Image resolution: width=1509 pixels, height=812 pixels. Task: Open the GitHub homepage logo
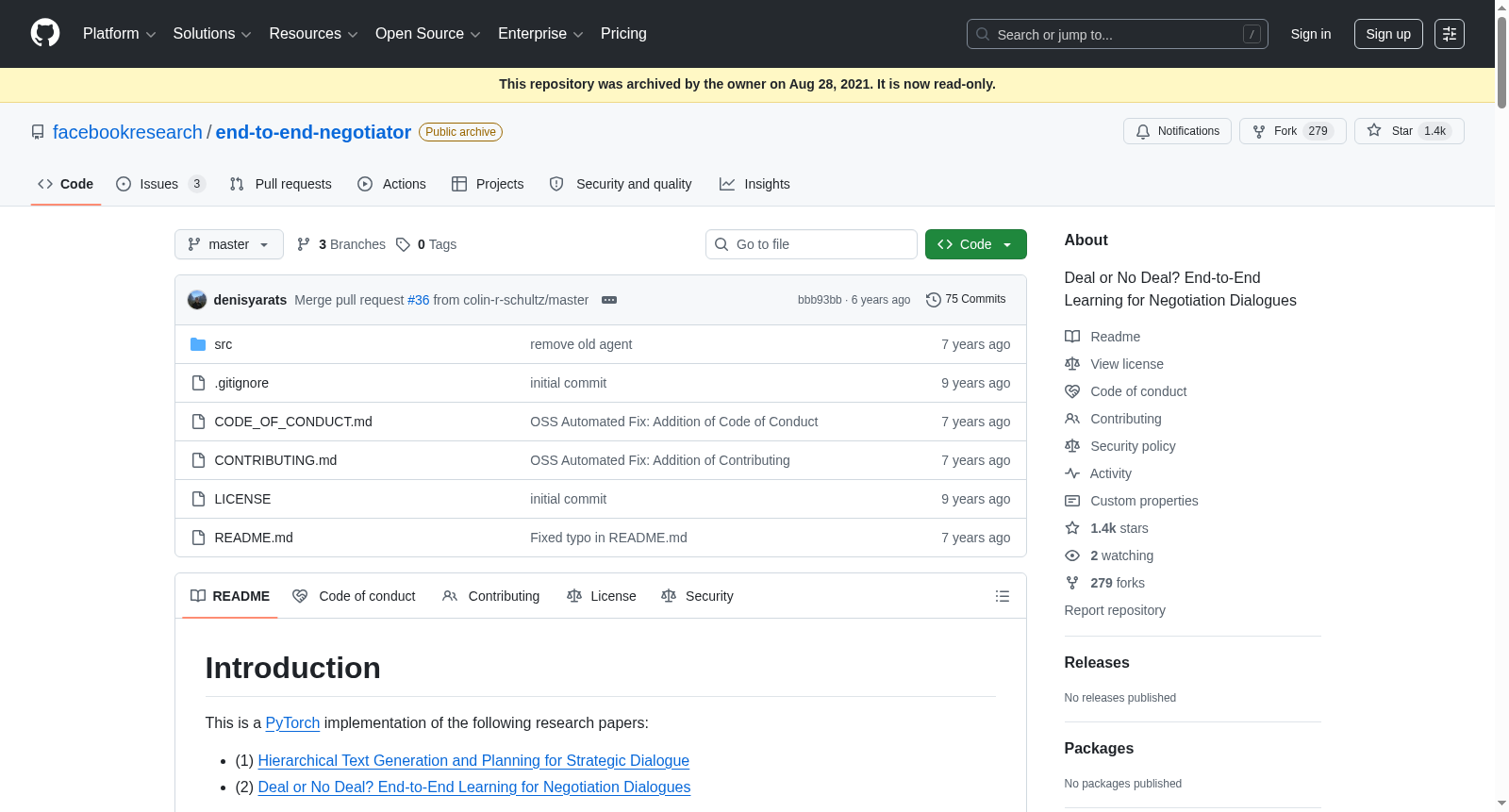click(45, 33)
